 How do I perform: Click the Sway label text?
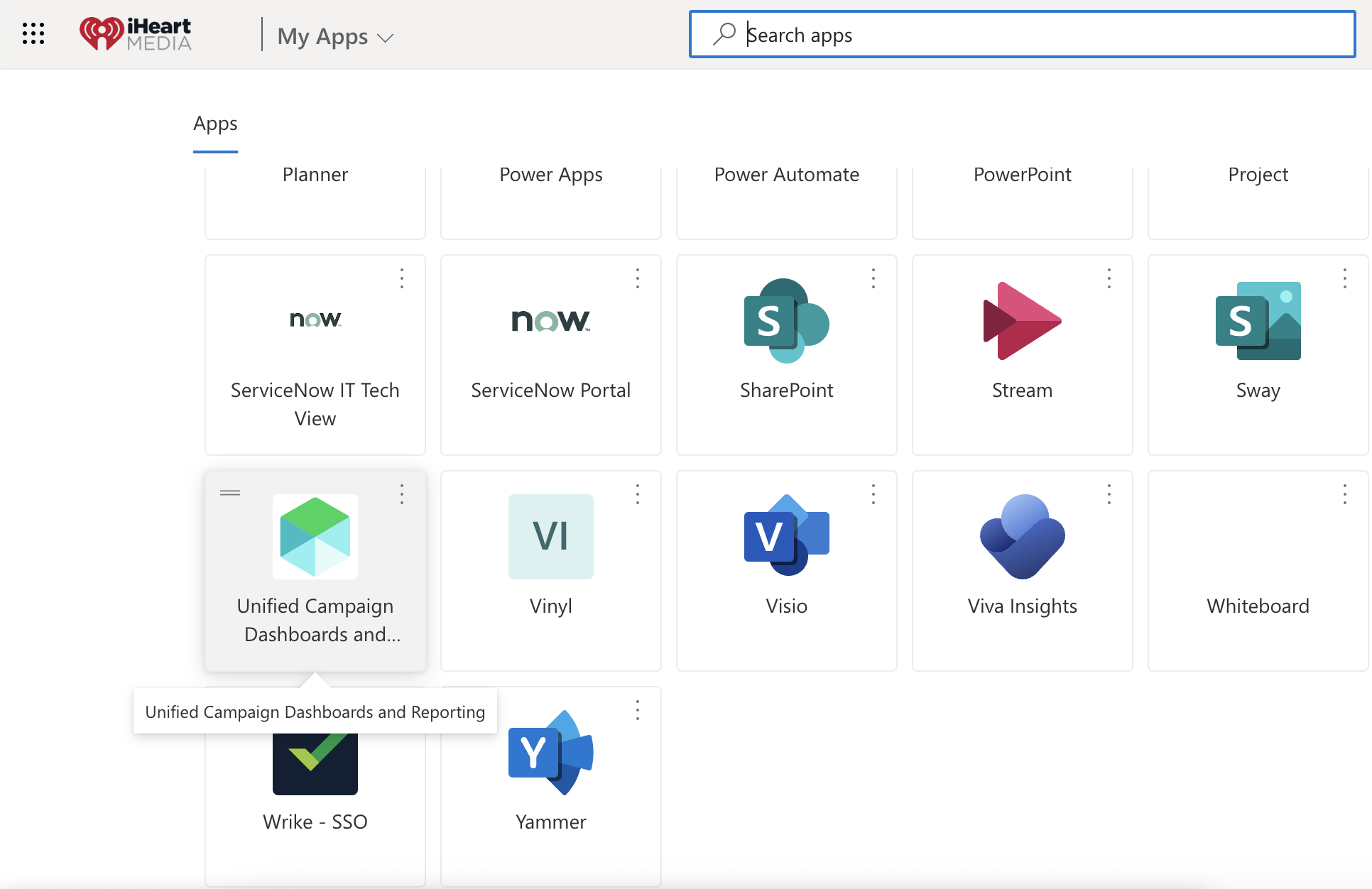pos(1258,391)
